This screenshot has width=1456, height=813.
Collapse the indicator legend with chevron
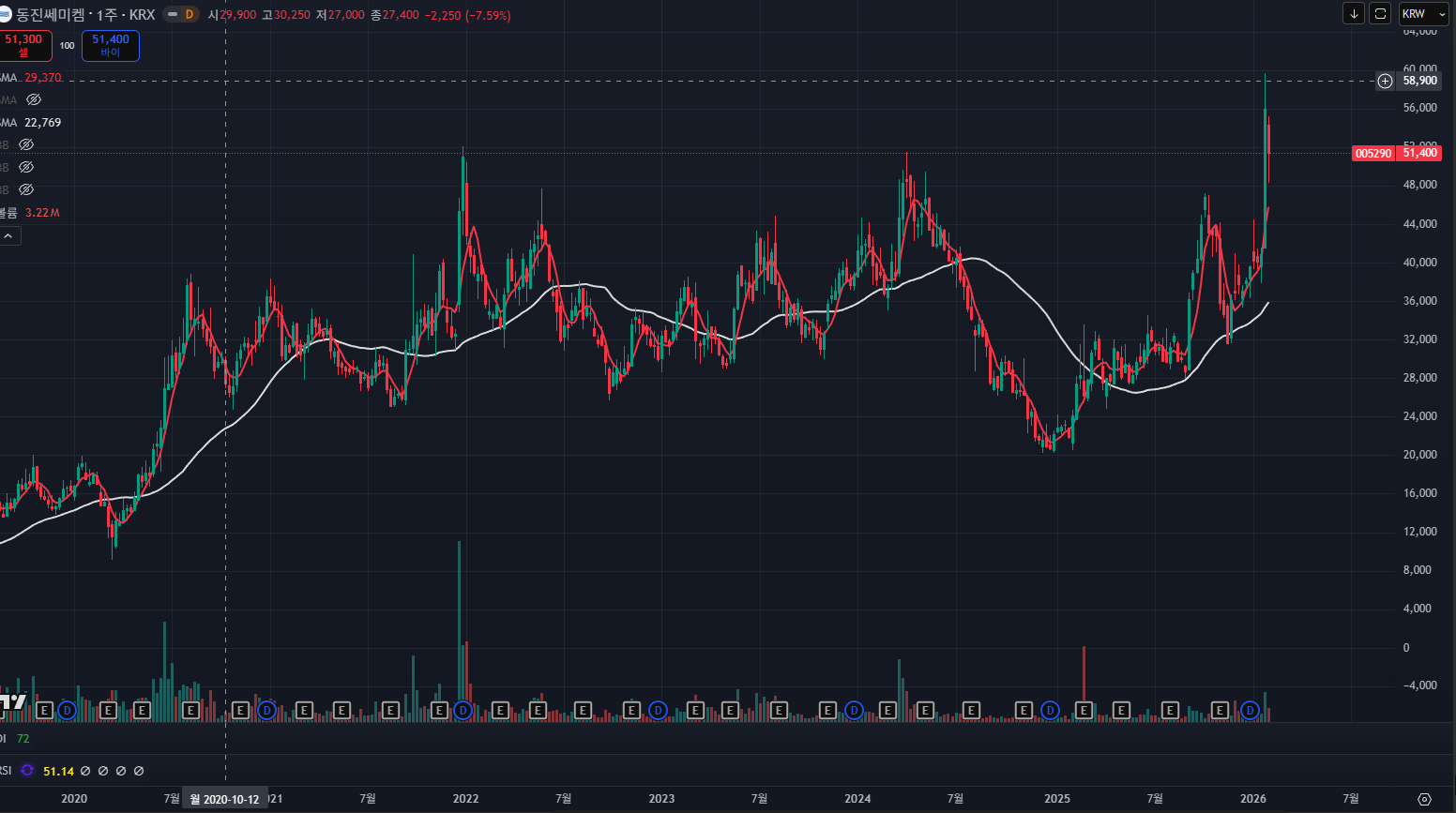pyautogui.click(x=8, y=236)
